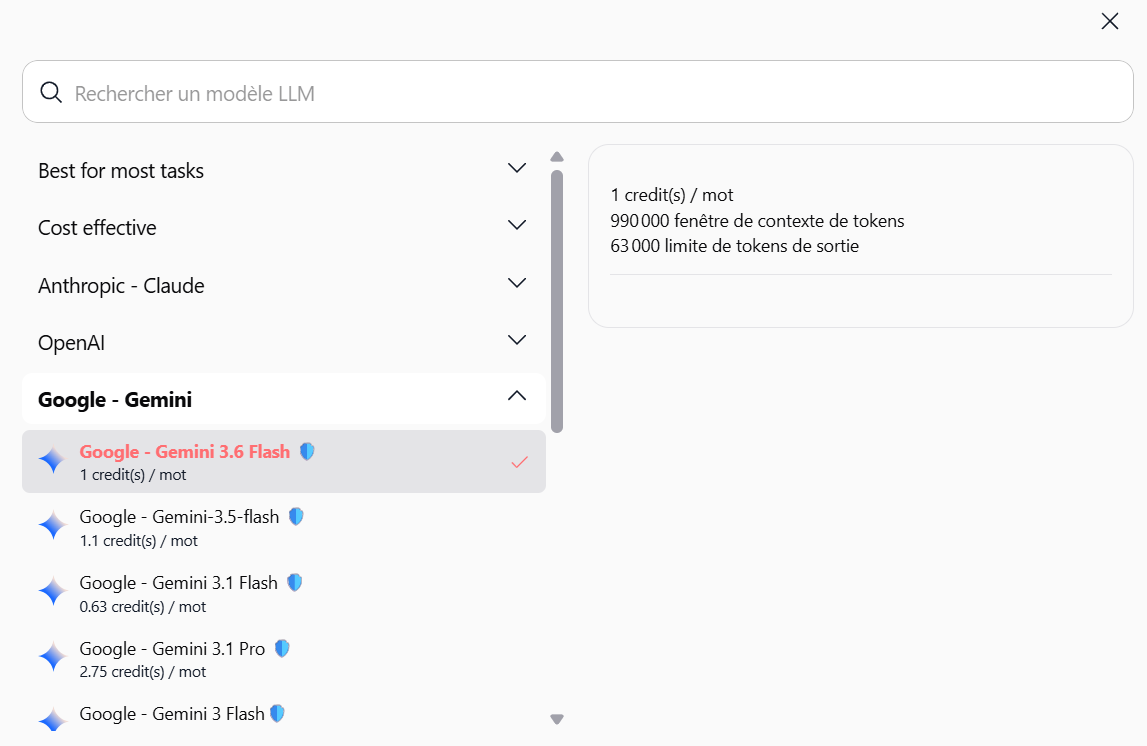The height and width of the screenshot is (746, 1147).
Task: Click the red checkmark on selected model
Action: click(519, 462)
